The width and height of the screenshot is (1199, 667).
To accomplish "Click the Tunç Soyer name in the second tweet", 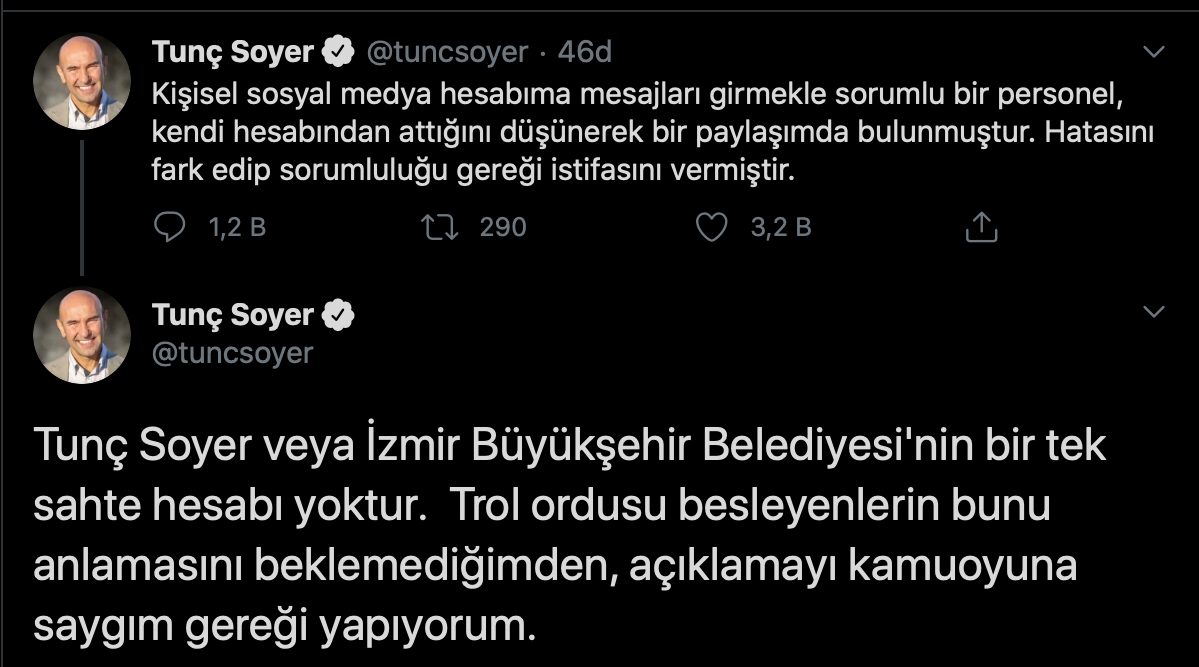I will (233, 315).
